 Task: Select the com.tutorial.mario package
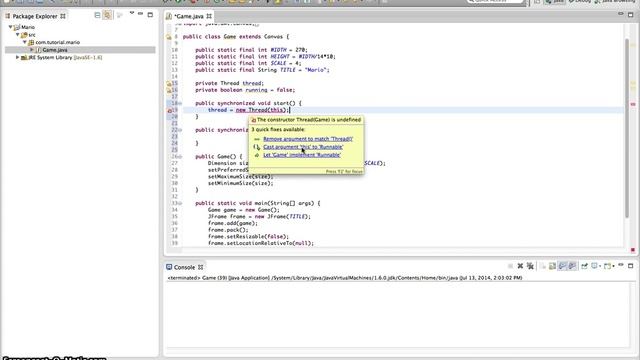click(57, 42)
